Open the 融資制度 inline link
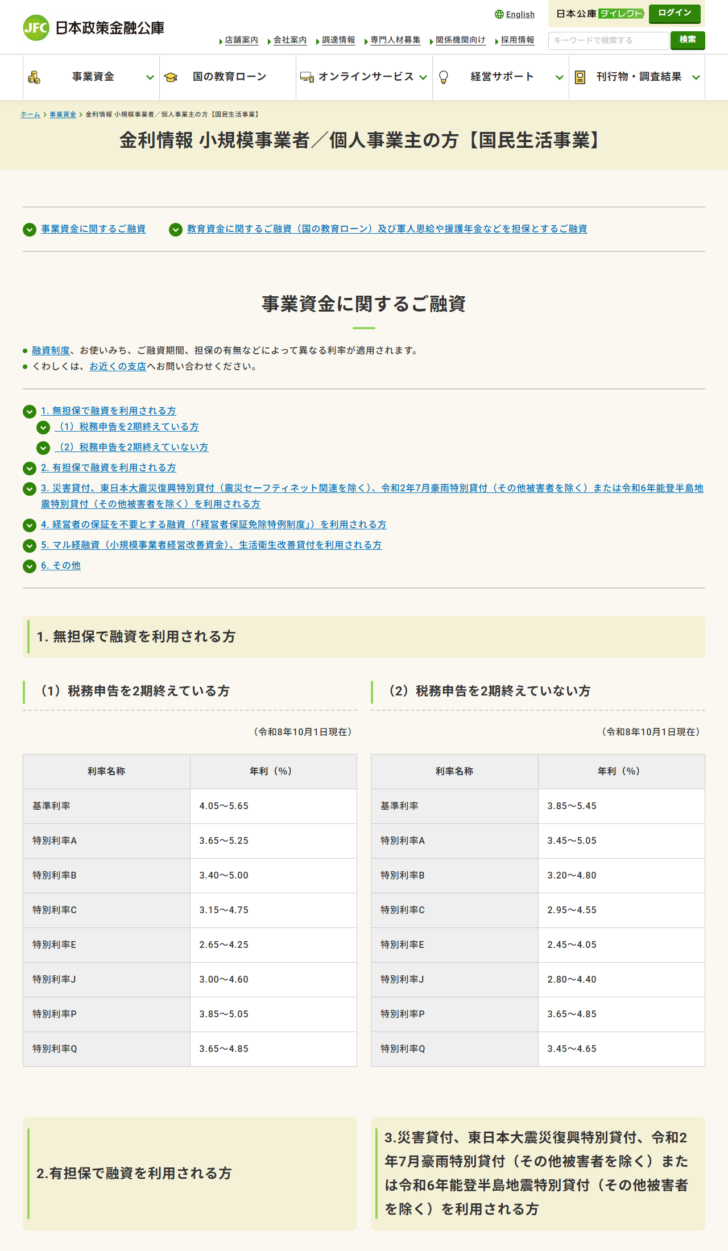 pyautogui.click(x=51, y=351)
